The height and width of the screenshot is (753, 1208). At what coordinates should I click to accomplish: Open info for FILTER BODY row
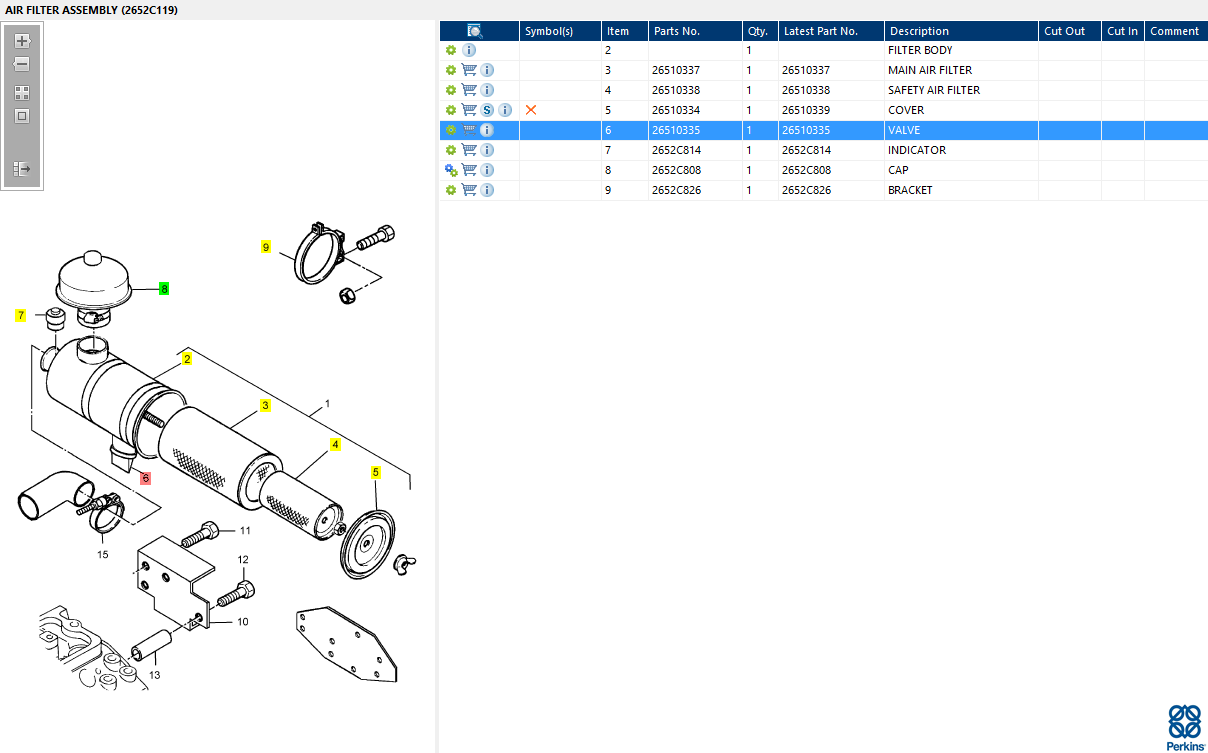[469, 50]
